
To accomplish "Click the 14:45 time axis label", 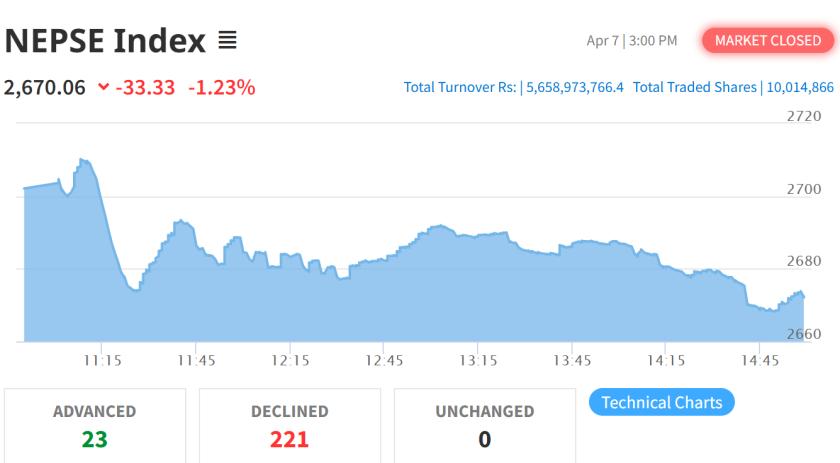I will (x=760, y=360).
